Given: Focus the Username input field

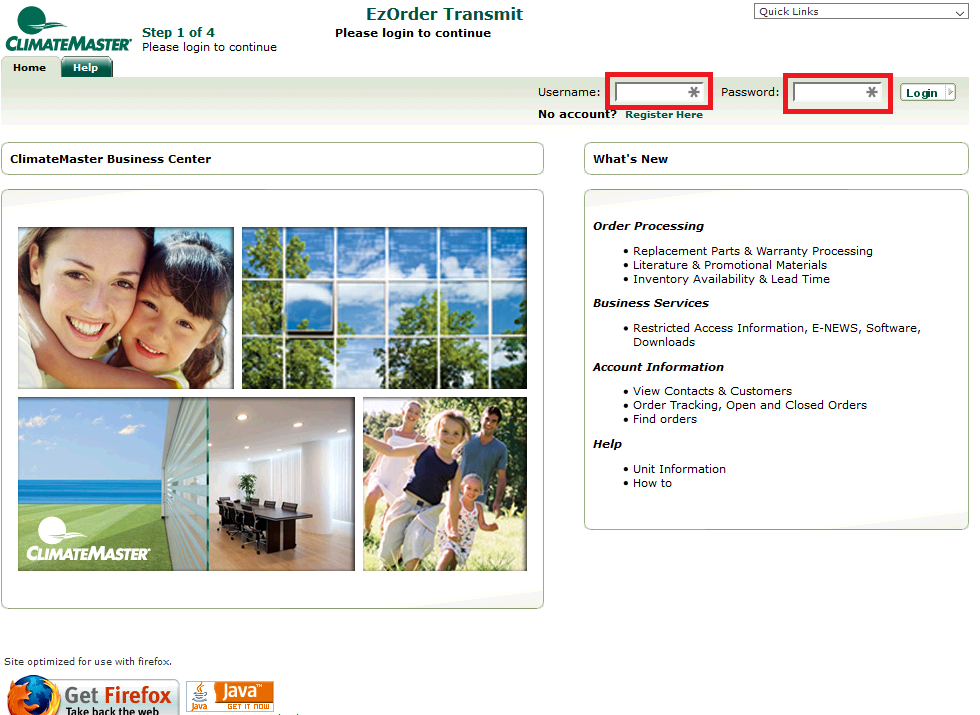Looking at the screenshot, I should [x=659, y=92].
